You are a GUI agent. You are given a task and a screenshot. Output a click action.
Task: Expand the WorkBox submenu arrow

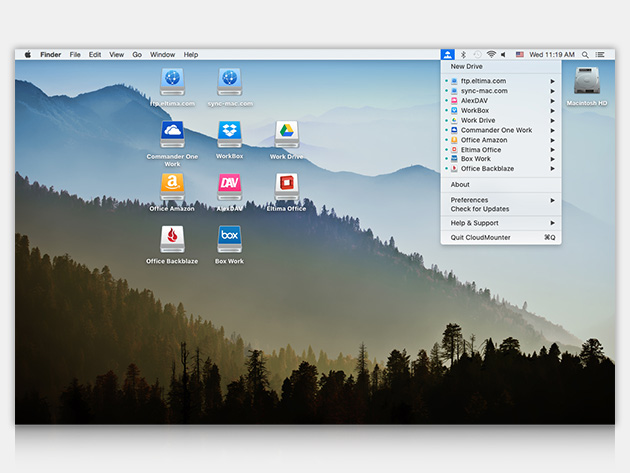click(x=552, y=111)
